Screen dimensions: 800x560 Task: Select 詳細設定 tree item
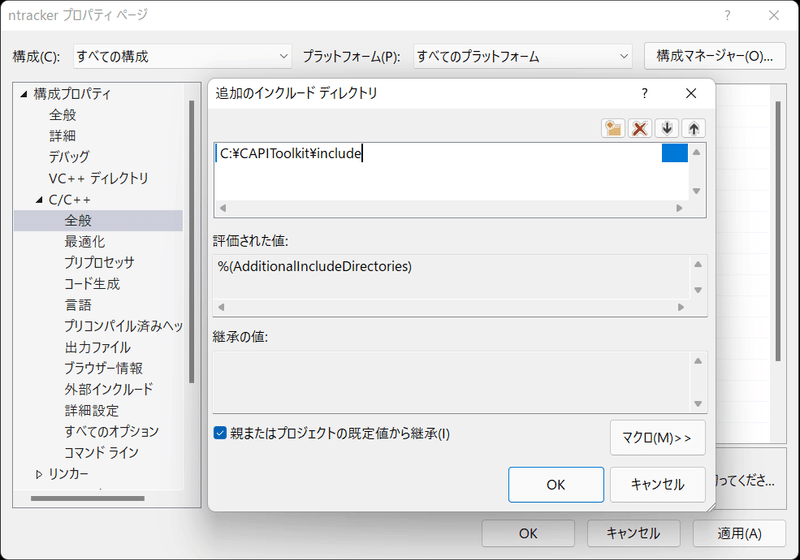coord(91,411)
